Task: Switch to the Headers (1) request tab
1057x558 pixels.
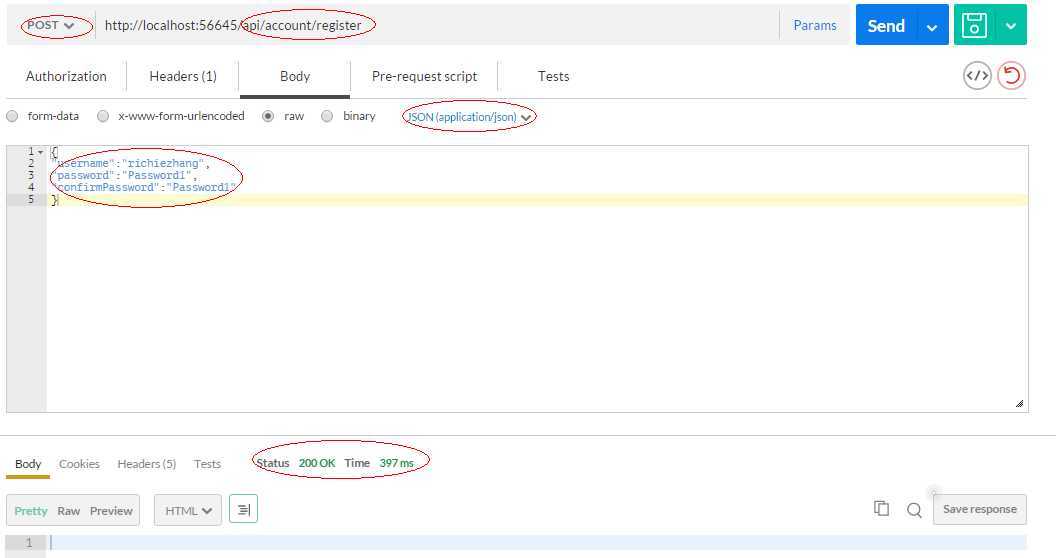Action: [x=183, y=76]
